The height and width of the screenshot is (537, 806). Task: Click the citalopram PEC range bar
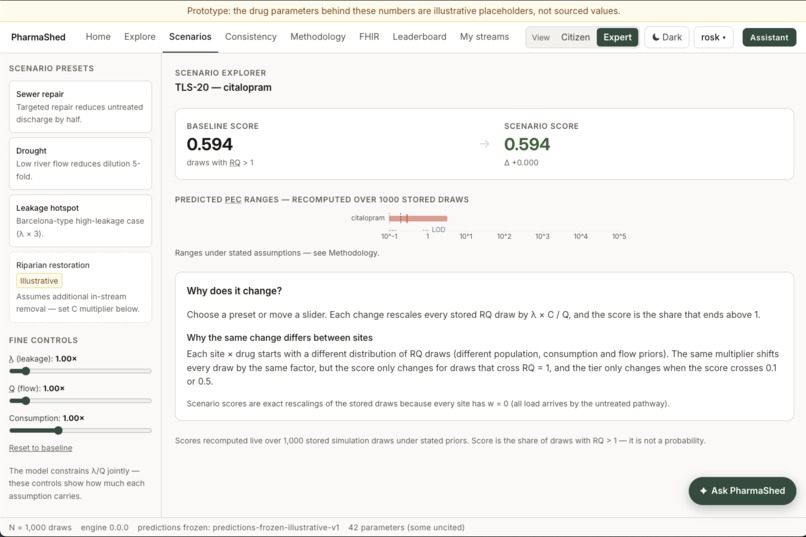(418, 218)
